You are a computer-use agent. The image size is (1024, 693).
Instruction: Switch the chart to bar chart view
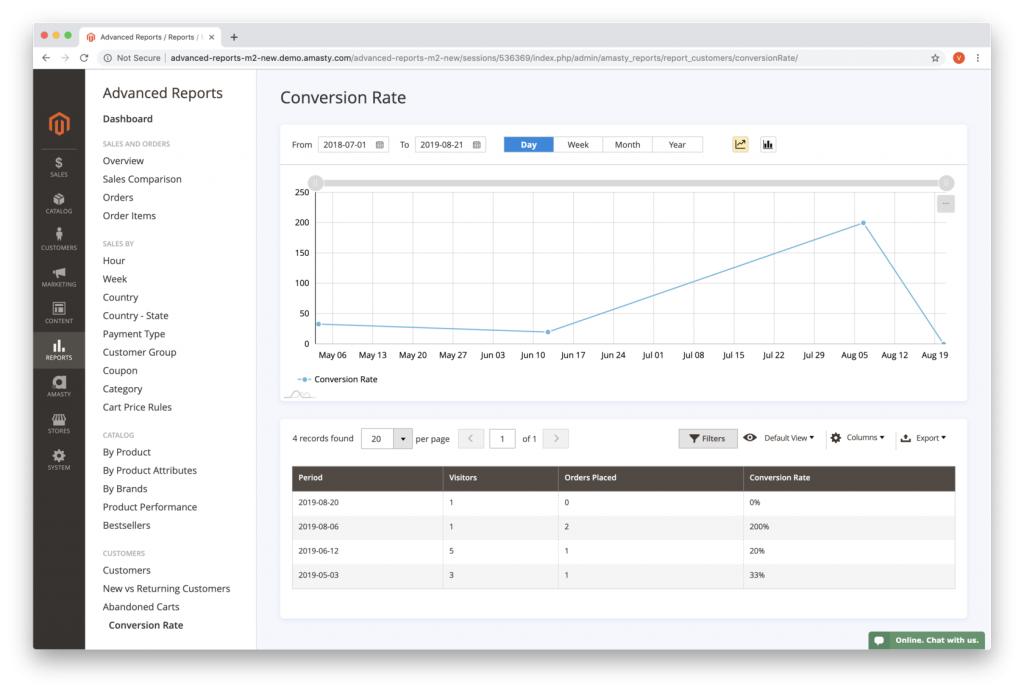[767, 144]
